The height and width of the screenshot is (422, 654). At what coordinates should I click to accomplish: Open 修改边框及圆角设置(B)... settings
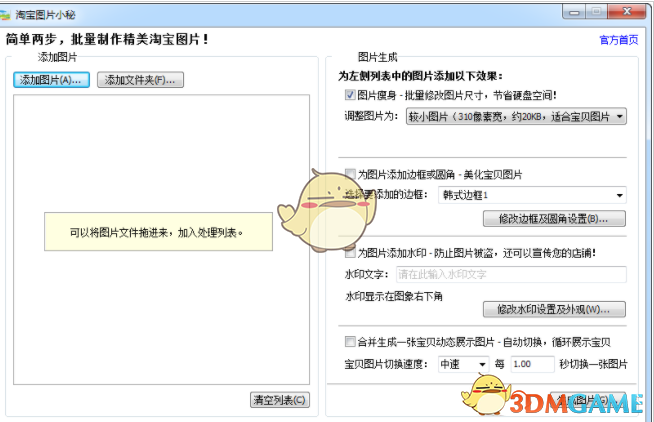coord(554,219)
